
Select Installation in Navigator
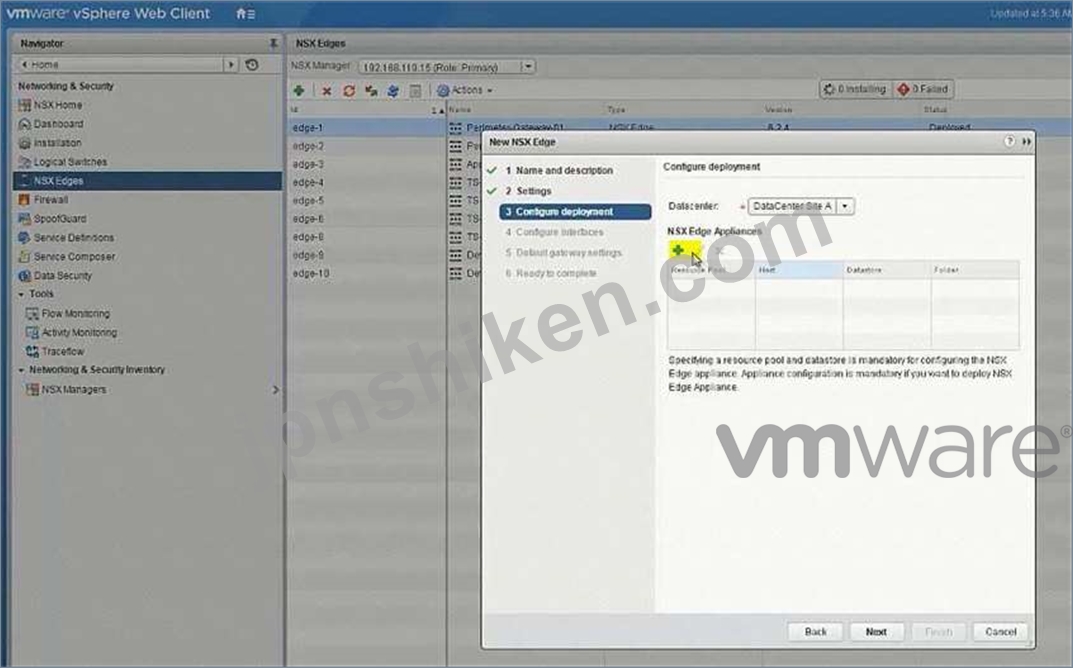tap(57, 143)
